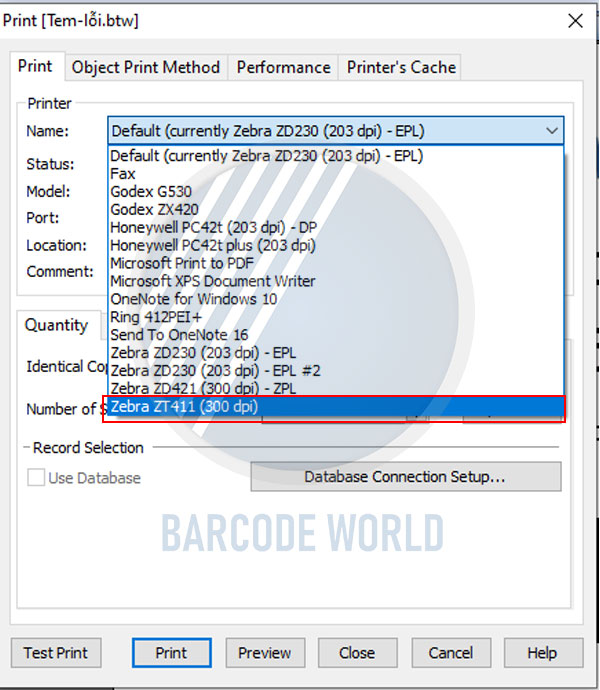
Task: Pick Godex ZX420 printer option
Action: [x=154, y=209]
